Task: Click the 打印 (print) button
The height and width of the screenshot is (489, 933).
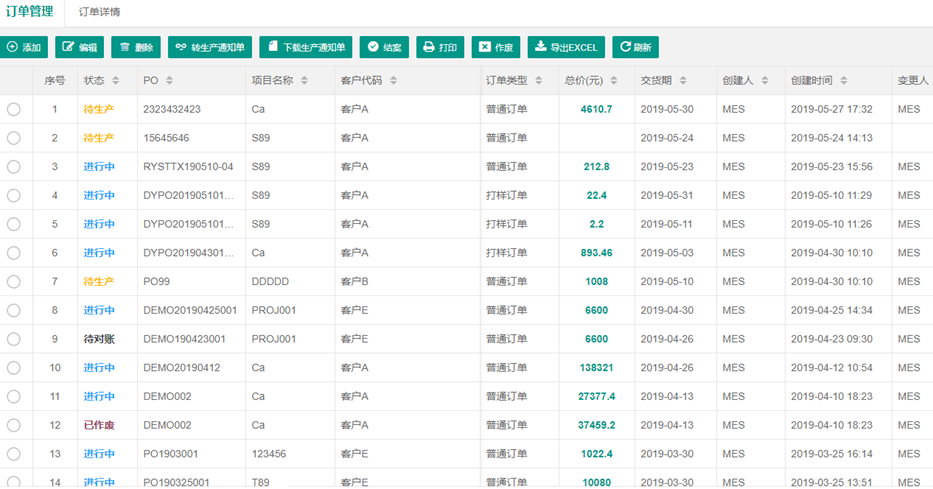Action: coord(440,47)
